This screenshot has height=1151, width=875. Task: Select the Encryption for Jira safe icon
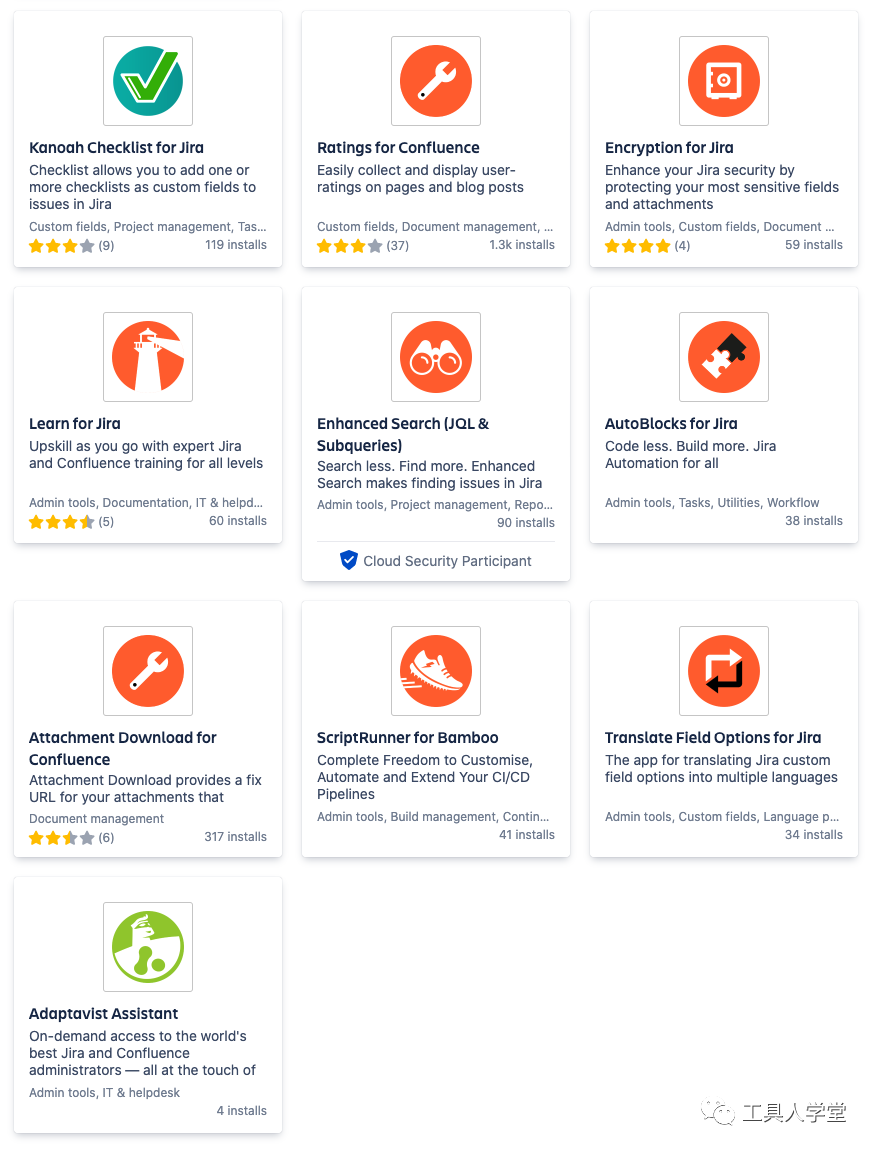point(724,81)
